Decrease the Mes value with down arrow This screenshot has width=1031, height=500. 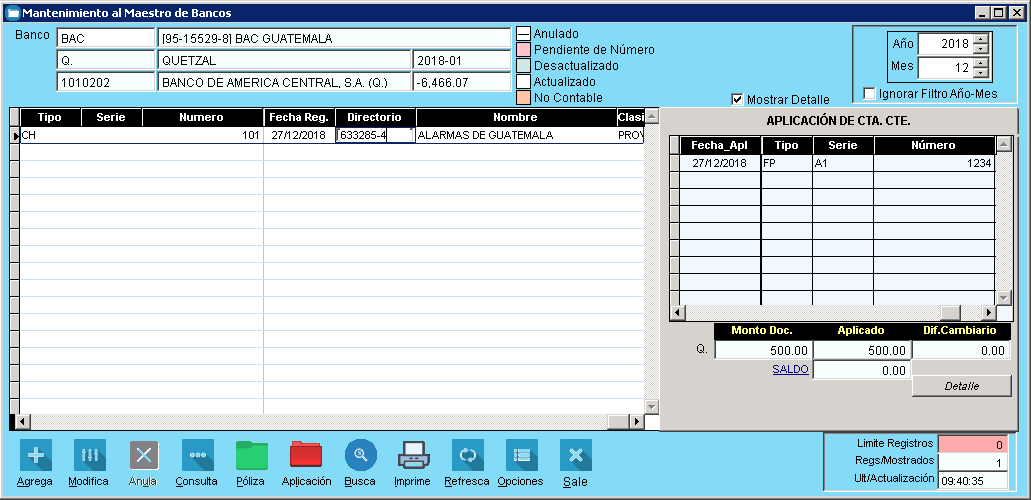coord(980,74)
